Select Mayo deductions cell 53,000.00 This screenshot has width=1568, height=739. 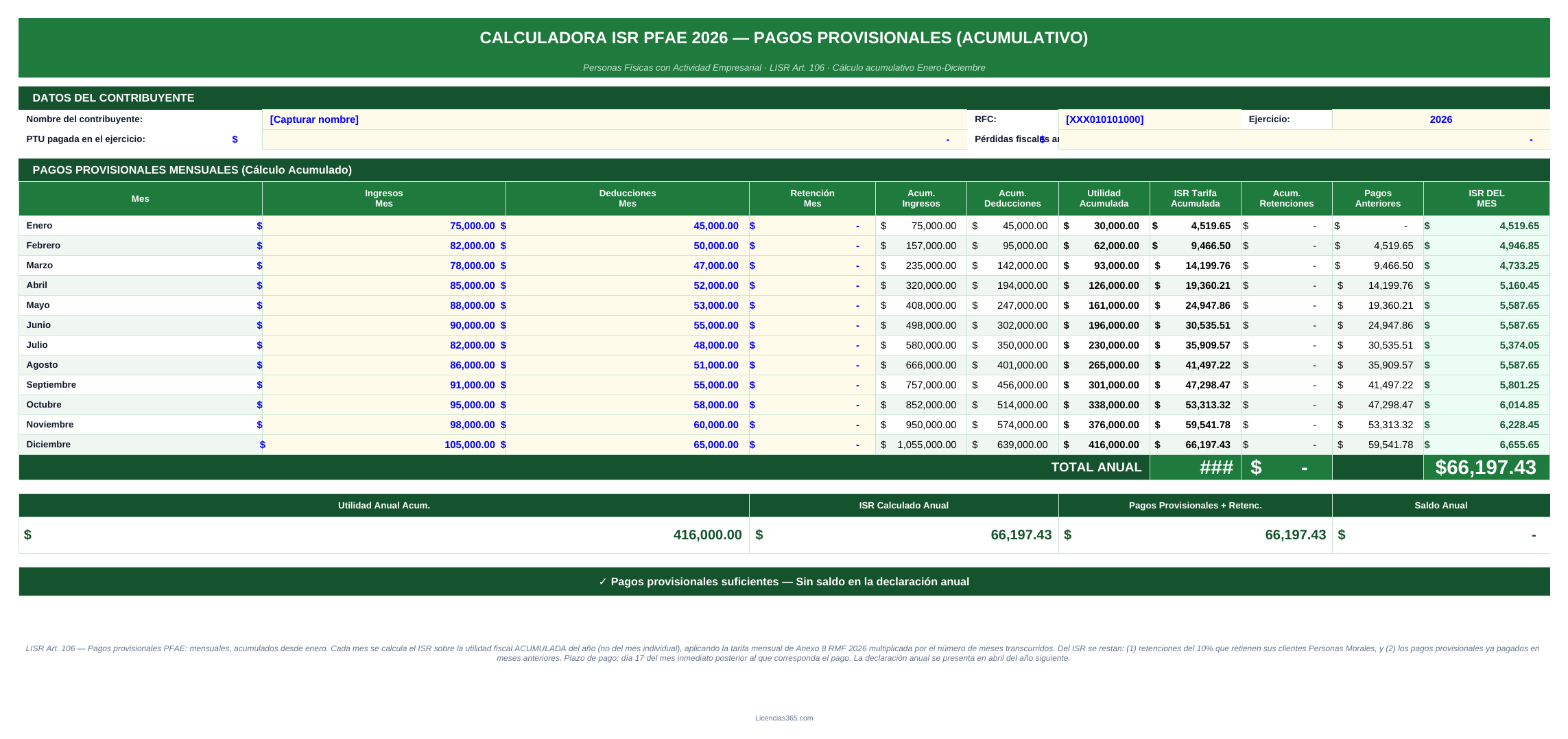pos(628,305)
